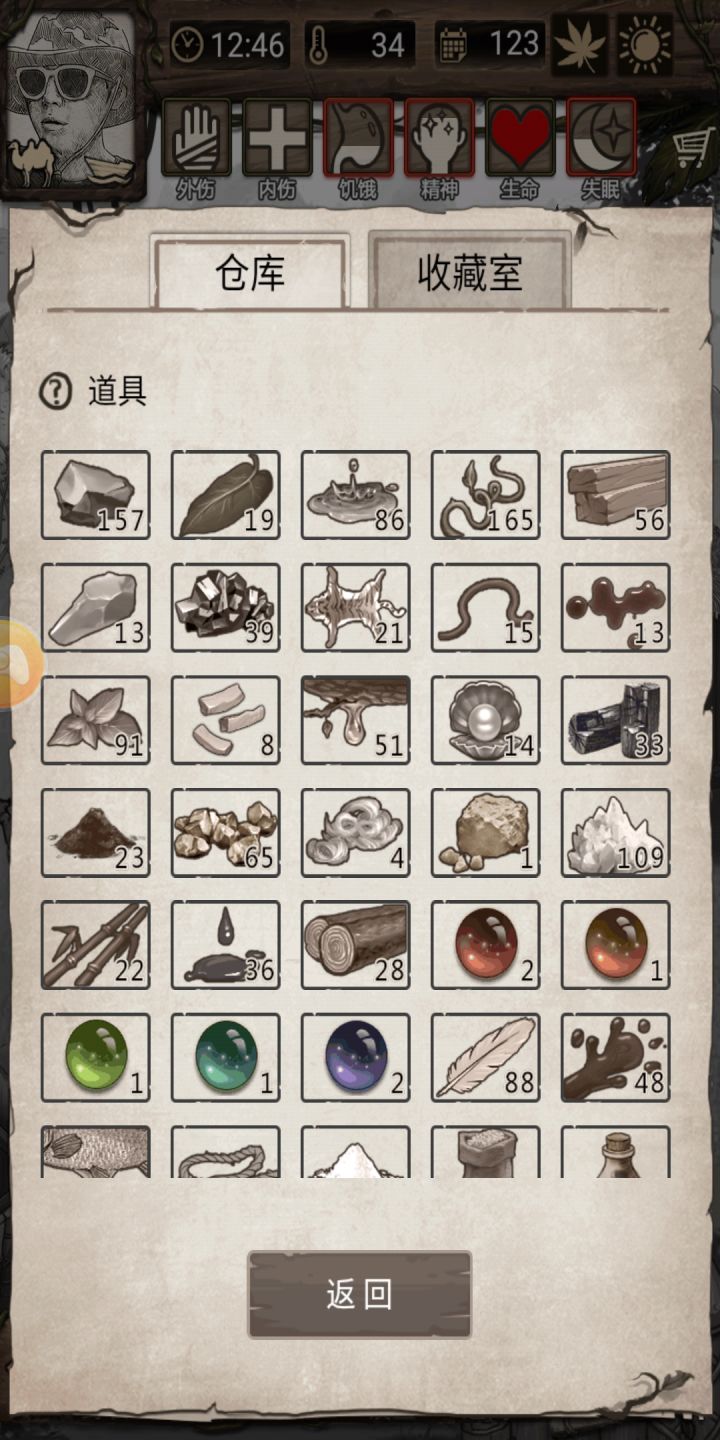Tap the 精神 head status icon
This screenshot has width=720, height=1440.
(439, 137)
